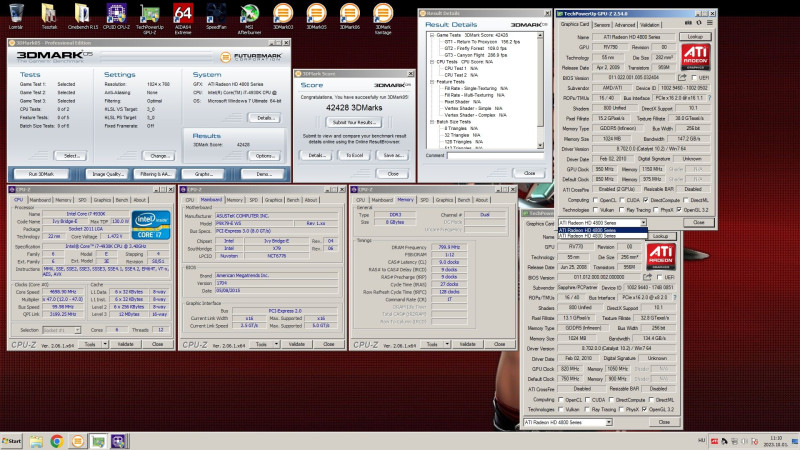Launch the 3DMark03 desktop shortcut
This screenshot has width=800, height=450.
(x=283, y=16)
